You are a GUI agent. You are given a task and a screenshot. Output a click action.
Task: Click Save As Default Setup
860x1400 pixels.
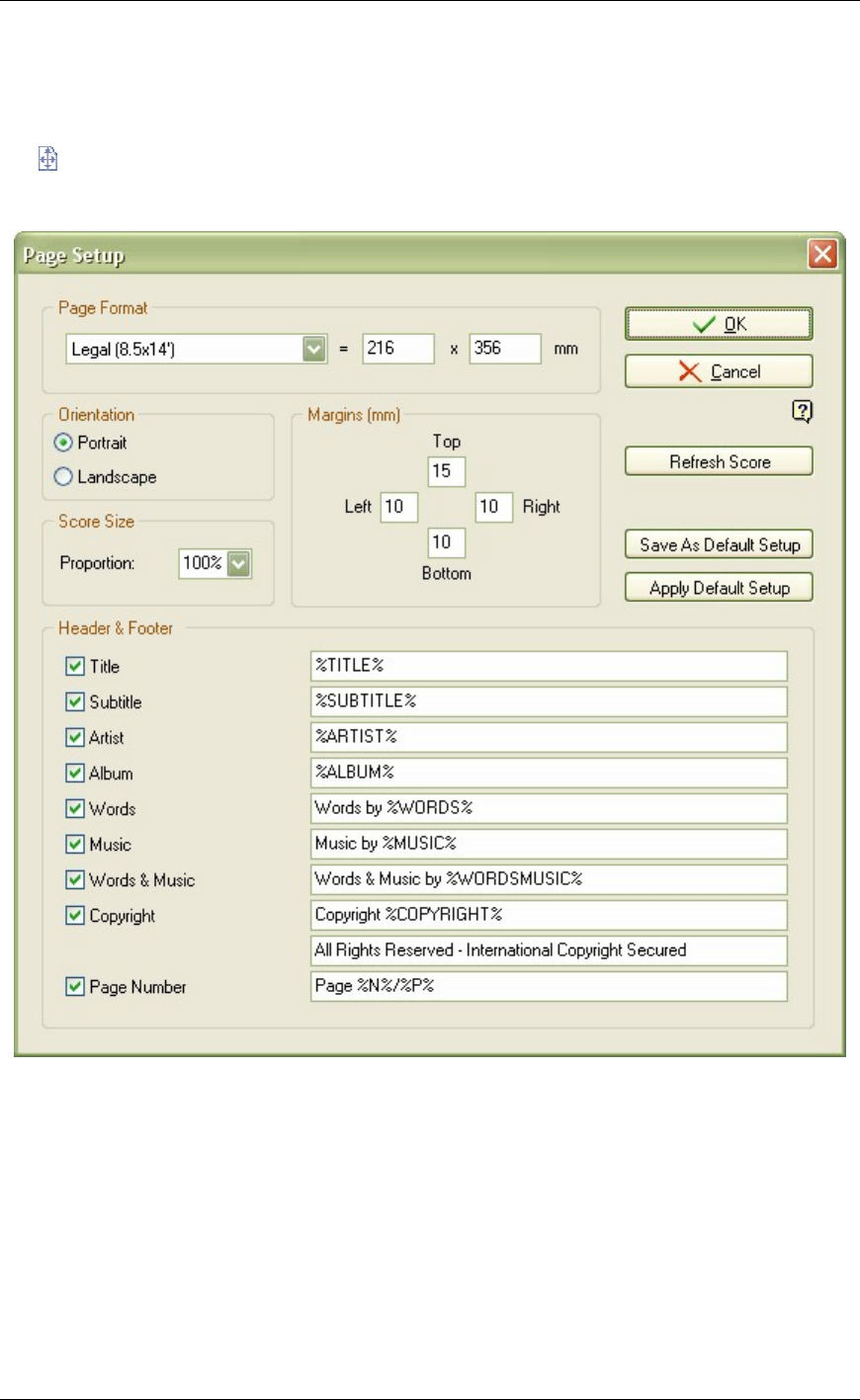click(719, 544)
